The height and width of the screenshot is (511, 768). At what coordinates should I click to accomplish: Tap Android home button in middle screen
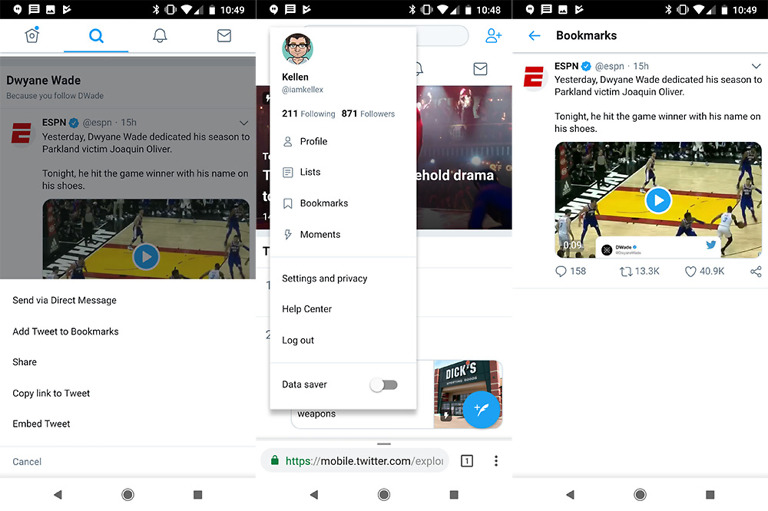pyautogui.click(x=384, y=494)
